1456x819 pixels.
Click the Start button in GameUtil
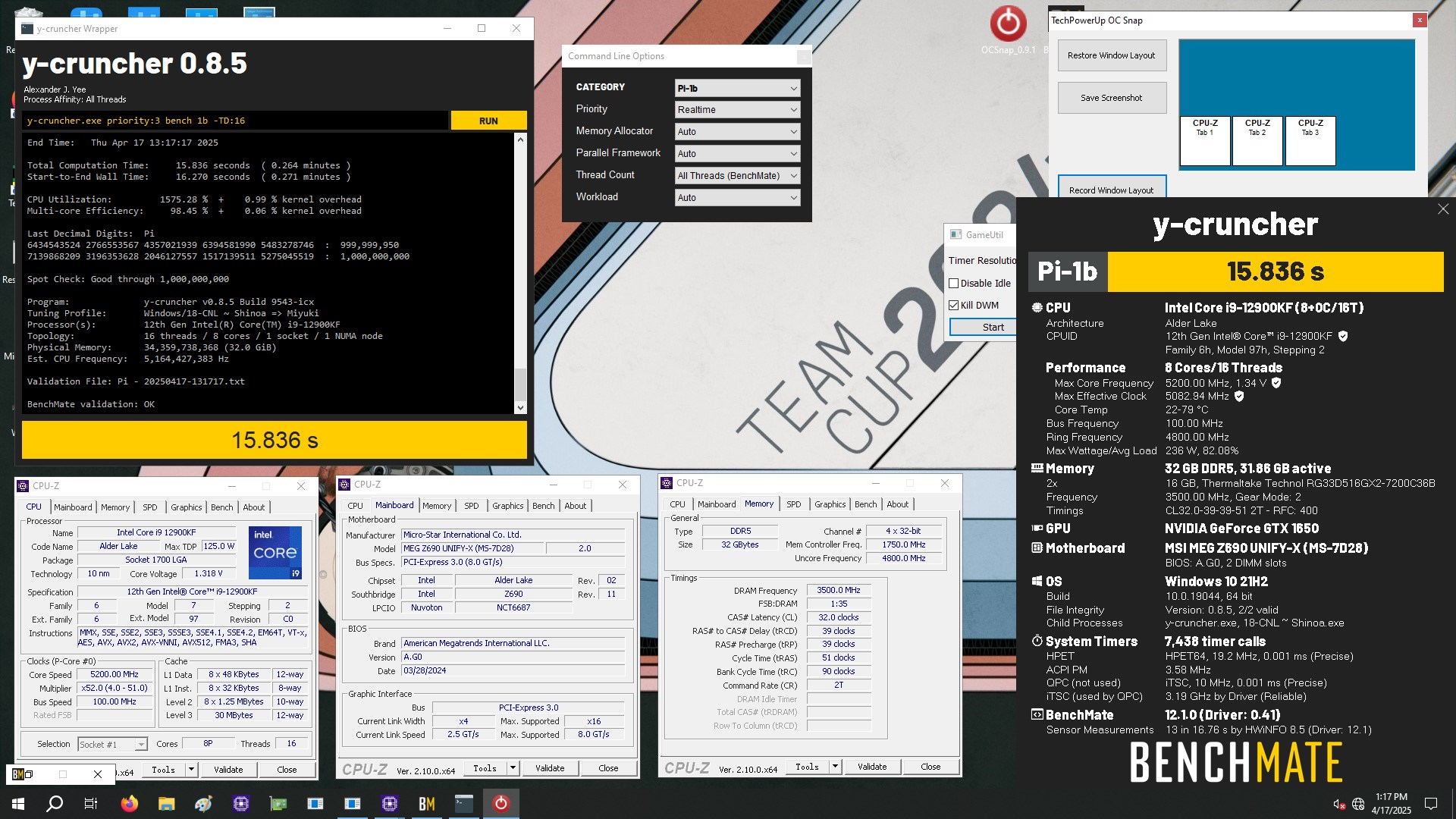point(983,328)
